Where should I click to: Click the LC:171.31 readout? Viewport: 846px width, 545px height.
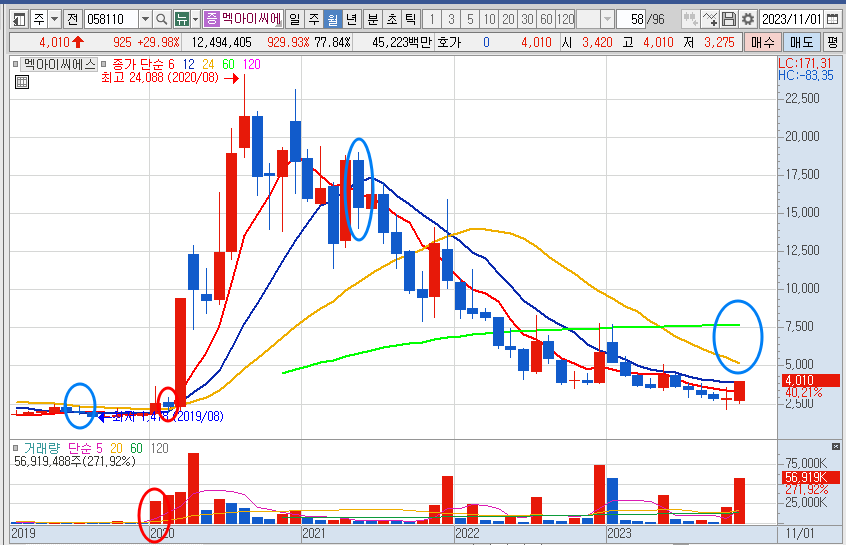coord(805,63)
